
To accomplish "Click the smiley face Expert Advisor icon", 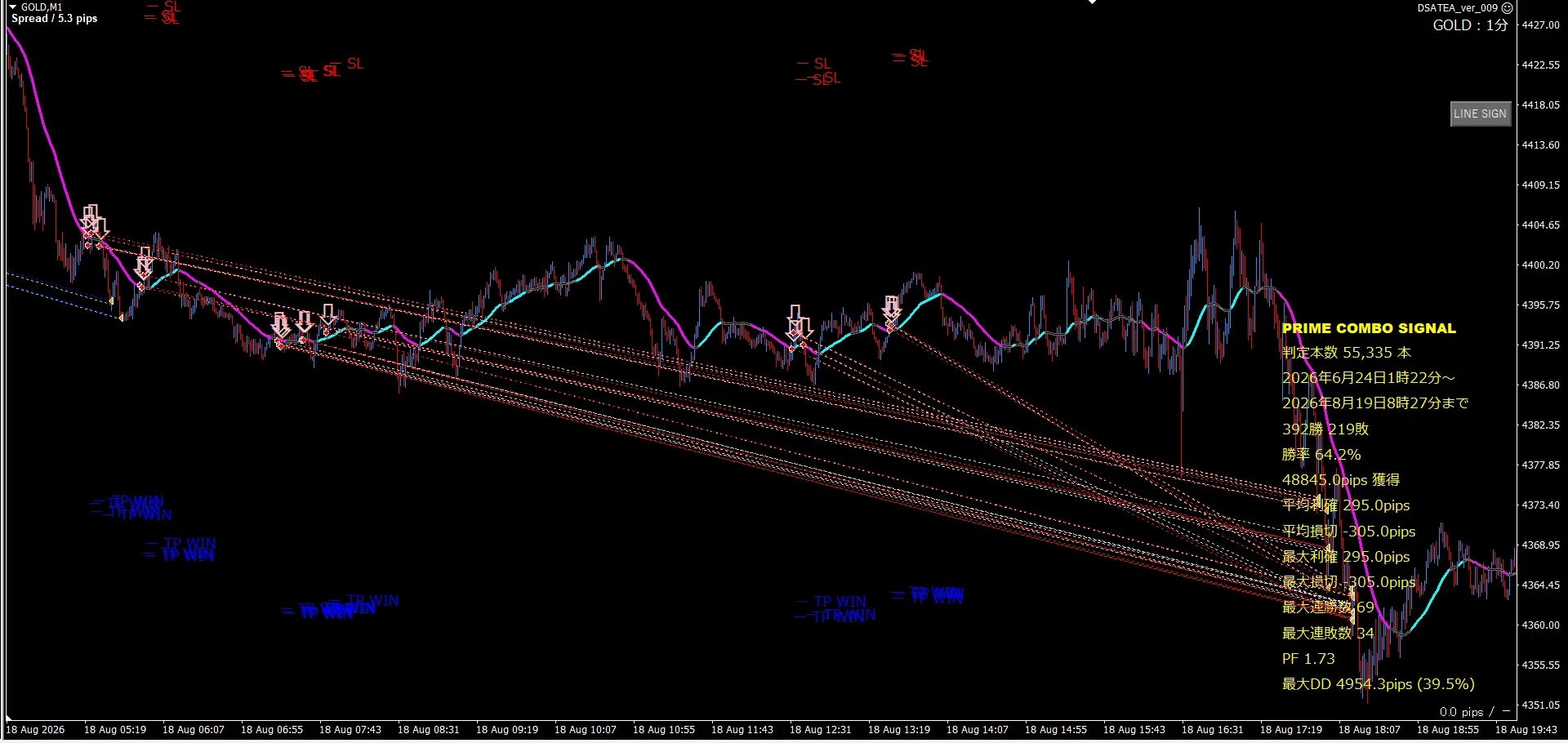I will click(1507, 7).
